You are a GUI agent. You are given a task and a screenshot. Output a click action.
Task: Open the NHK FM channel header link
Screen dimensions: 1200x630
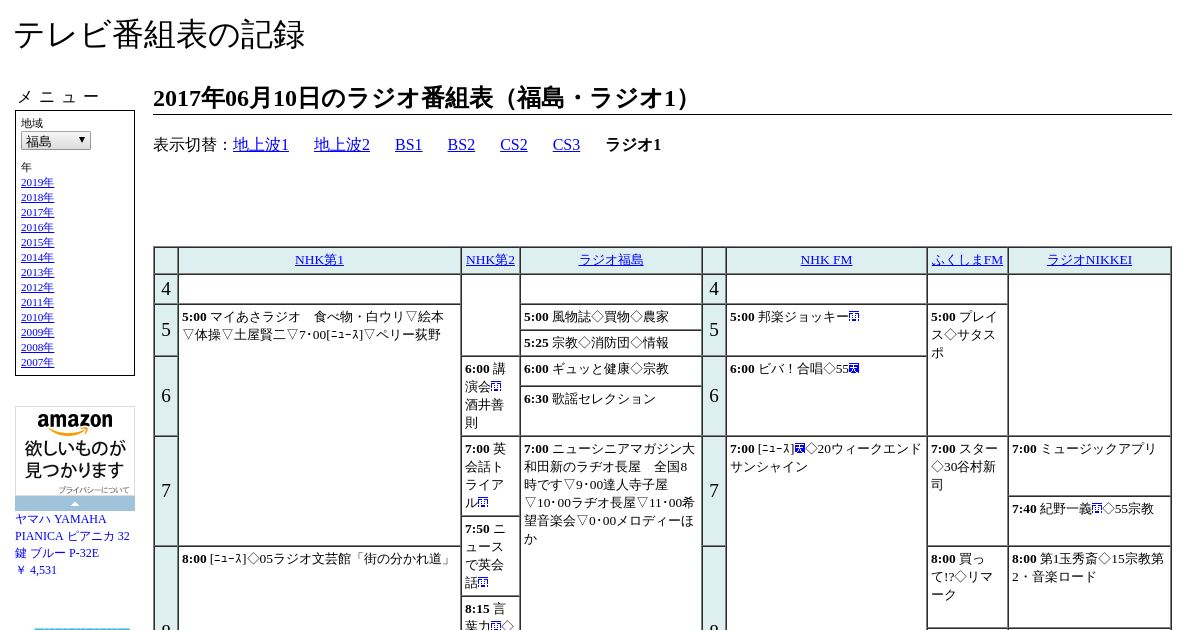click(x=826, y=260)
